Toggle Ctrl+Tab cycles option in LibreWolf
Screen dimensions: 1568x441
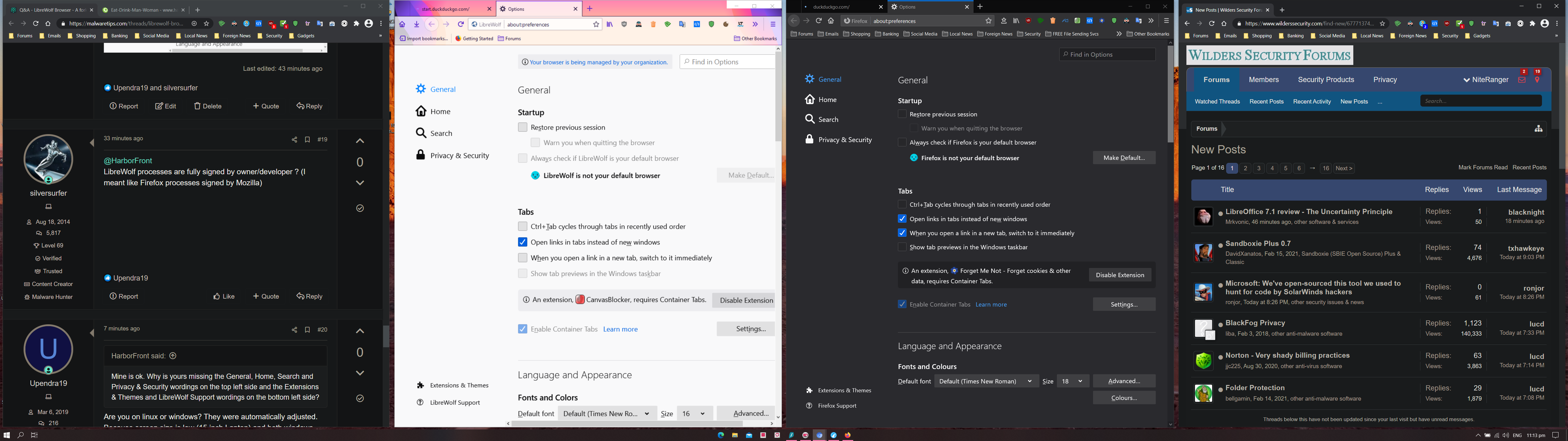pos(522,226)
